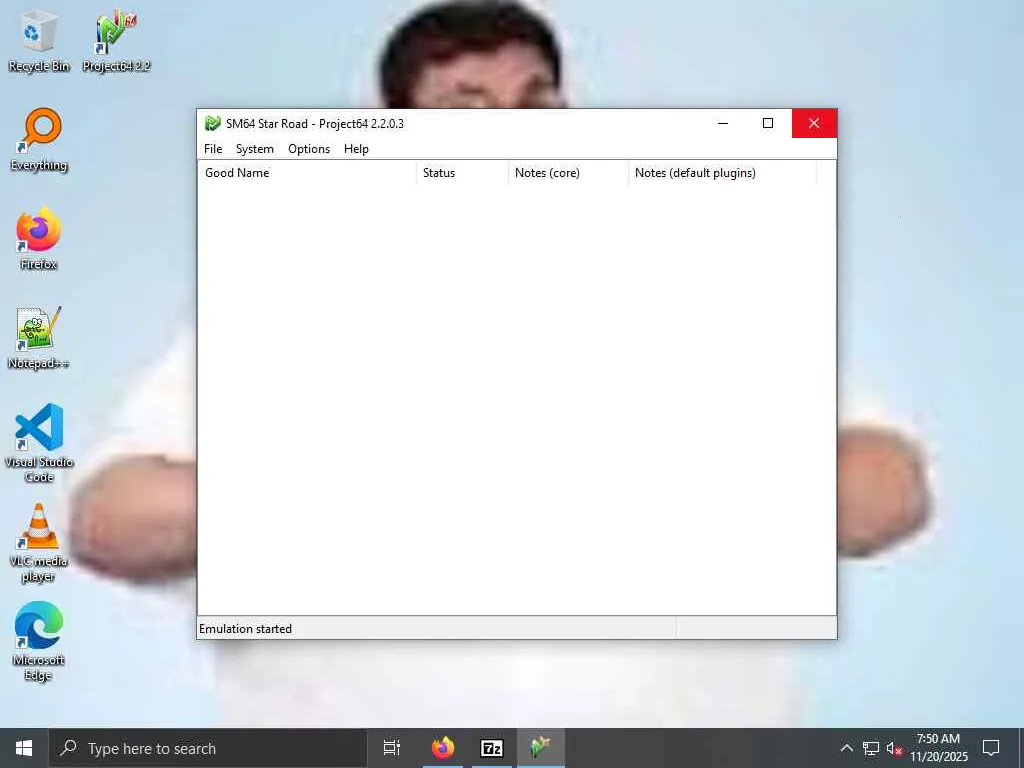Select the Visual Studio Code desktop shortcut
The height and width of the screenshot is (768, 1024).
39,443
